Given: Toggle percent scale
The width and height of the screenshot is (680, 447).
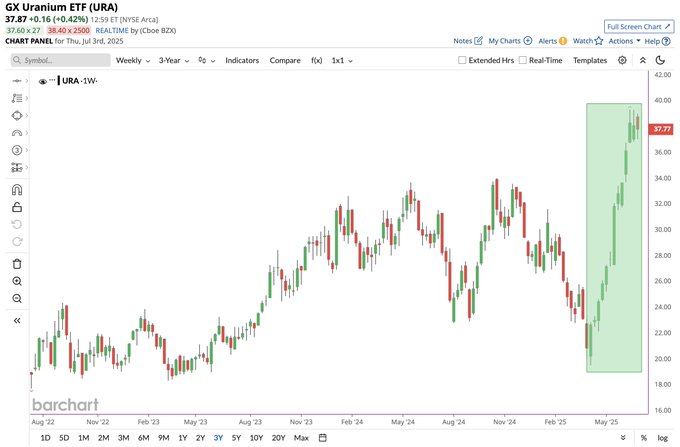Looking at the screenshot, I should pos(644,438).
